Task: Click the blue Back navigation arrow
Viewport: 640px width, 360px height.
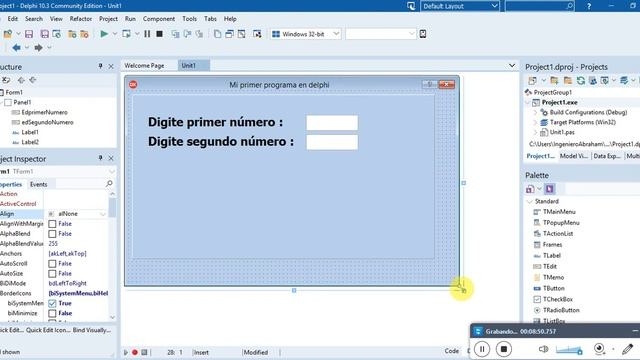Action: pos(16,48)
